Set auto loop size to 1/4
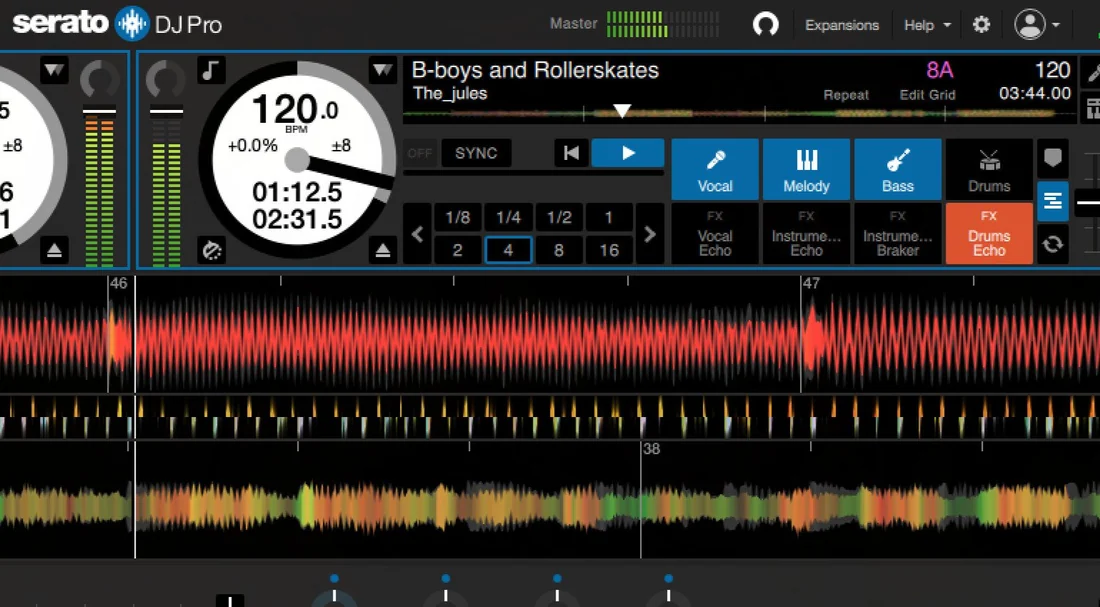The image size is (1100, 607). pos(508,218)
